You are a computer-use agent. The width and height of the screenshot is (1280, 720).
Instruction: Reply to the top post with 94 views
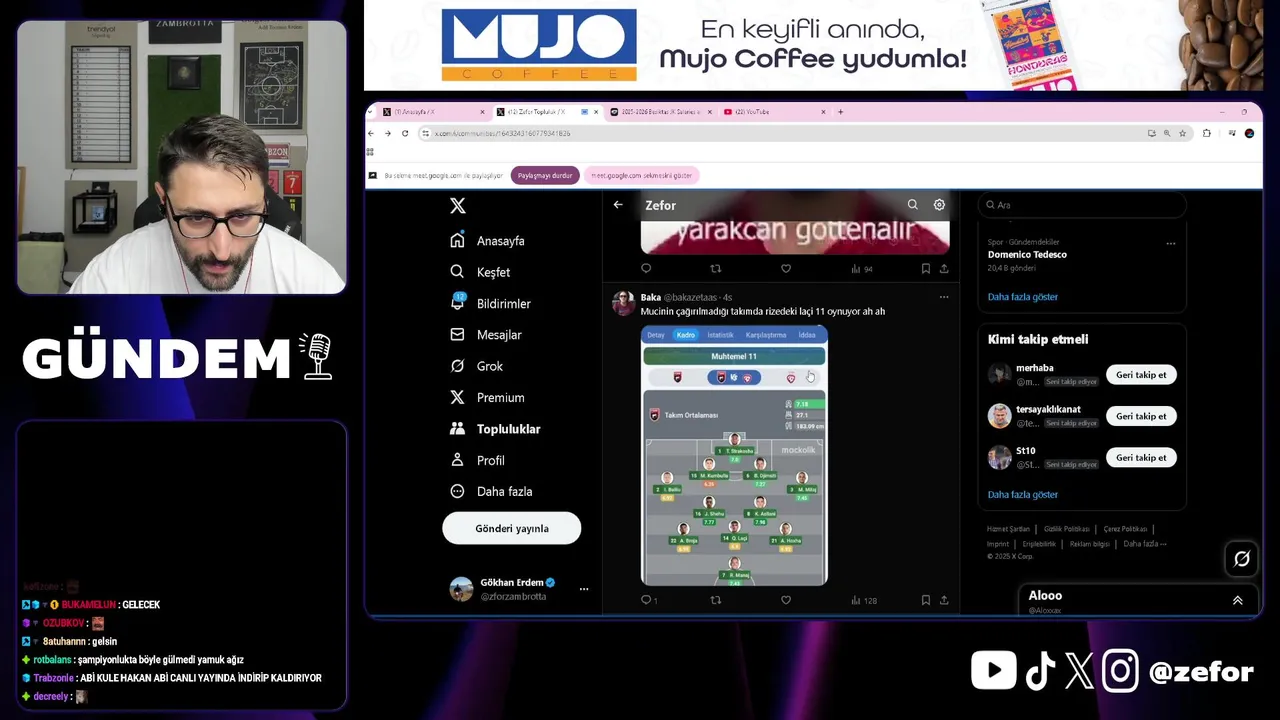pos(646,268)
